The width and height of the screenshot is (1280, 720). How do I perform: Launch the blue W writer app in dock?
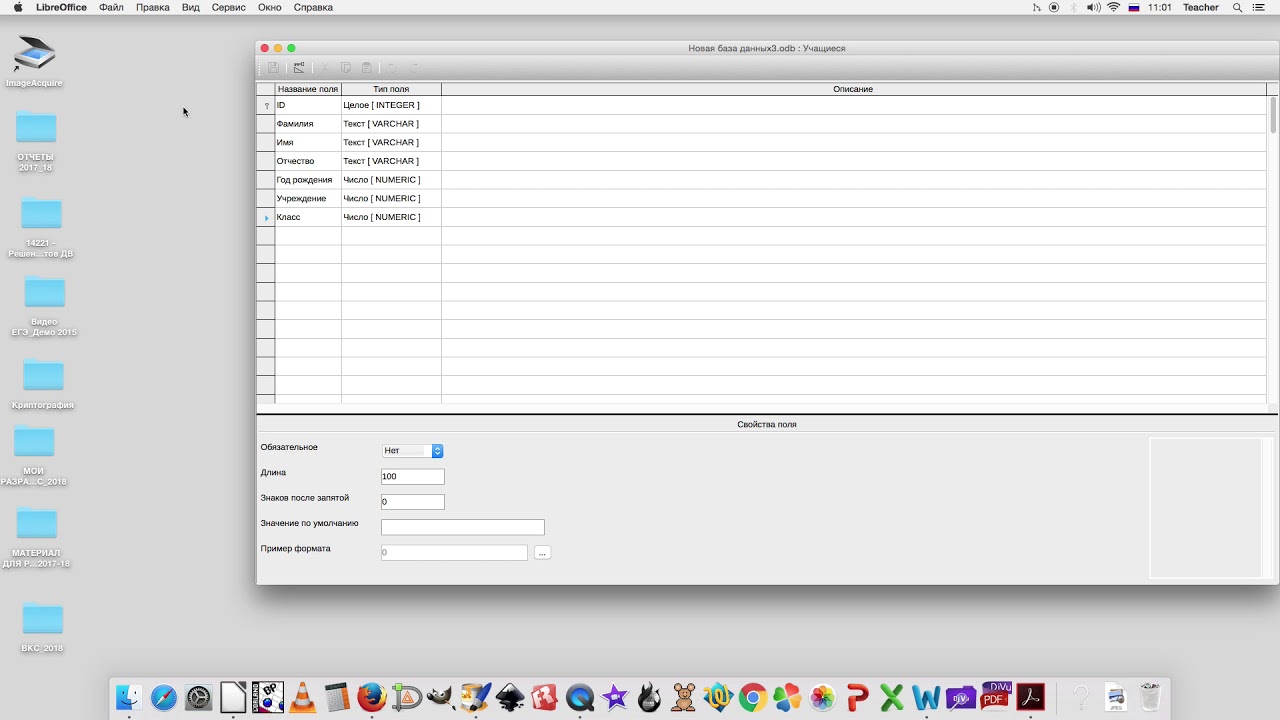pos(926,697)
